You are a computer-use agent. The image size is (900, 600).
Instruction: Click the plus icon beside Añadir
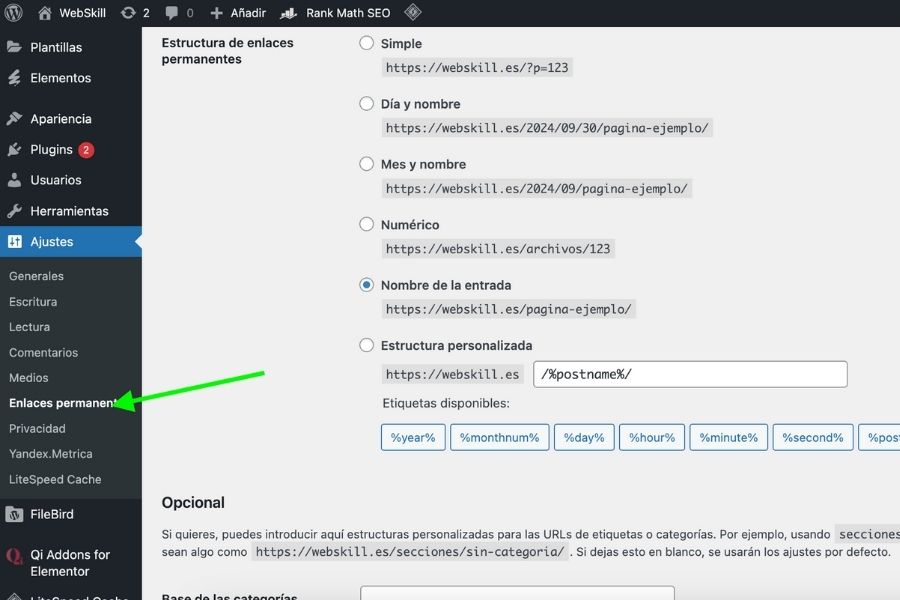click(x=216, y=13)
